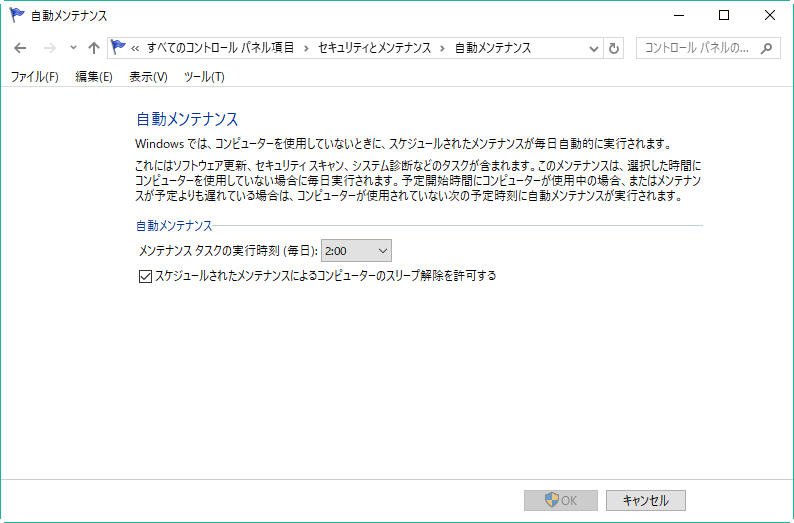Click 自動メンテナンス breadcrumb in address bar
This screenshot has height=523, width=794.
tap(493, 48)
